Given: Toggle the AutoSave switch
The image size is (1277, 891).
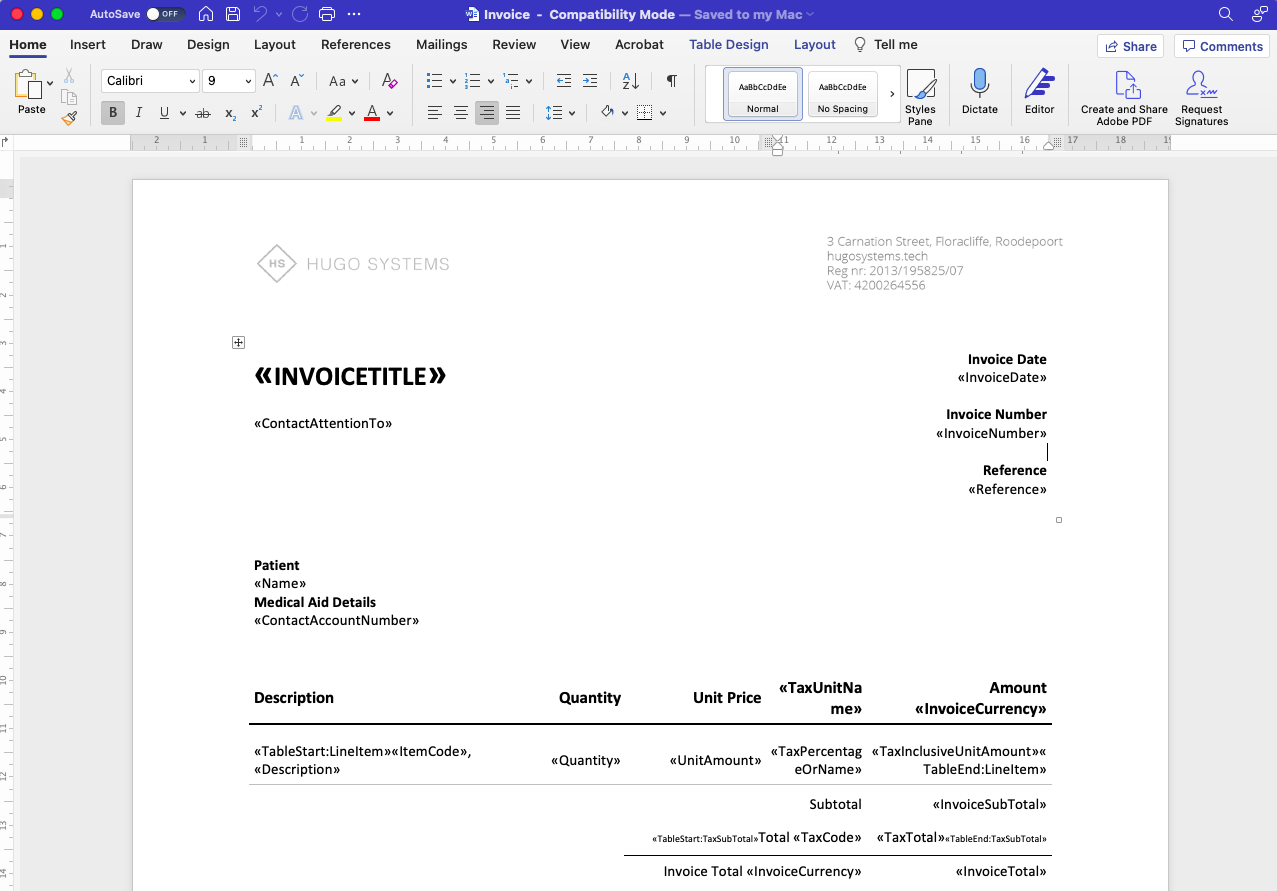Looking at the screenshot, I should [166, 14].
